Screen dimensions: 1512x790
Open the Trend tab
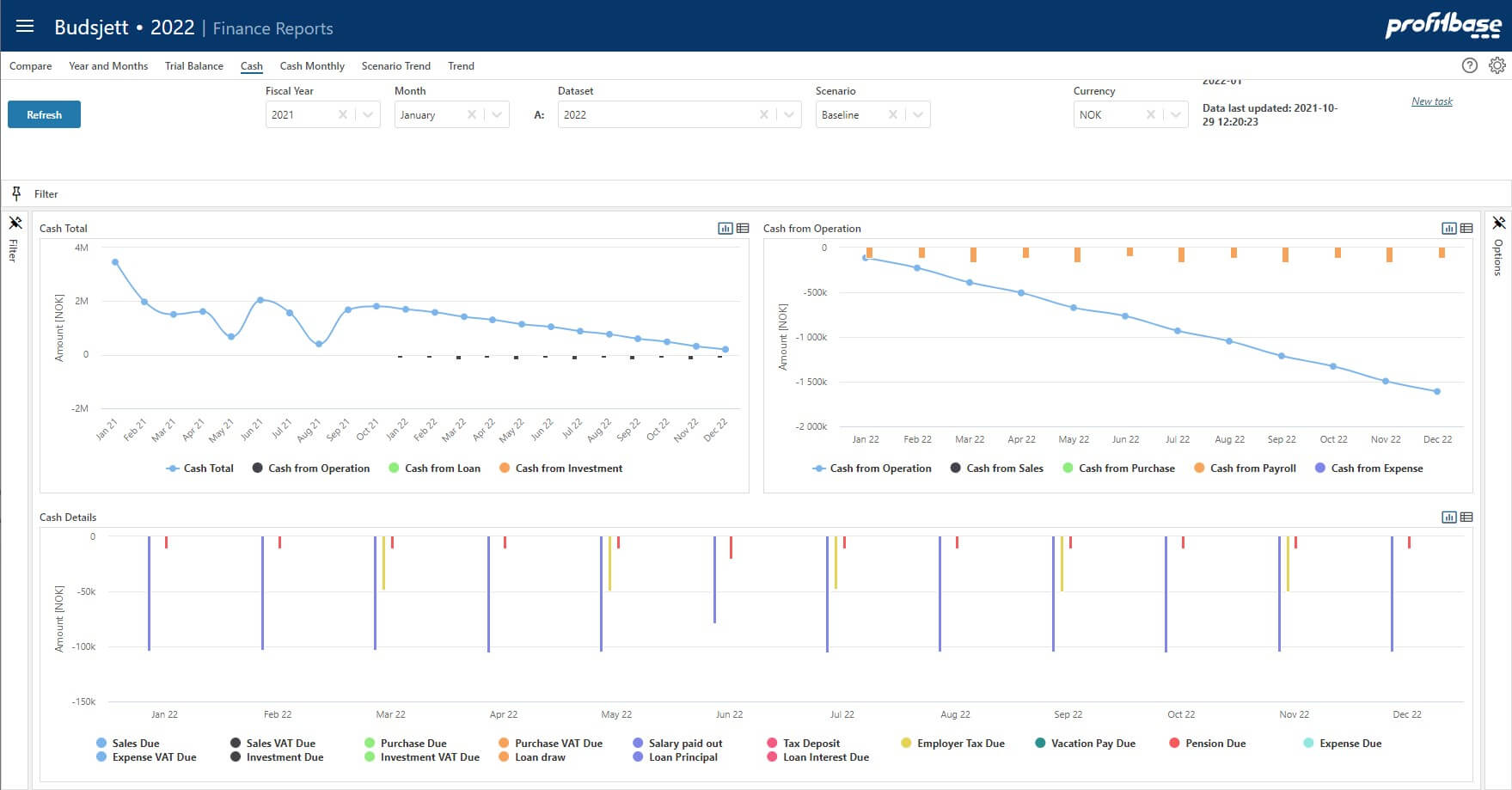click(x=461, y=66)
